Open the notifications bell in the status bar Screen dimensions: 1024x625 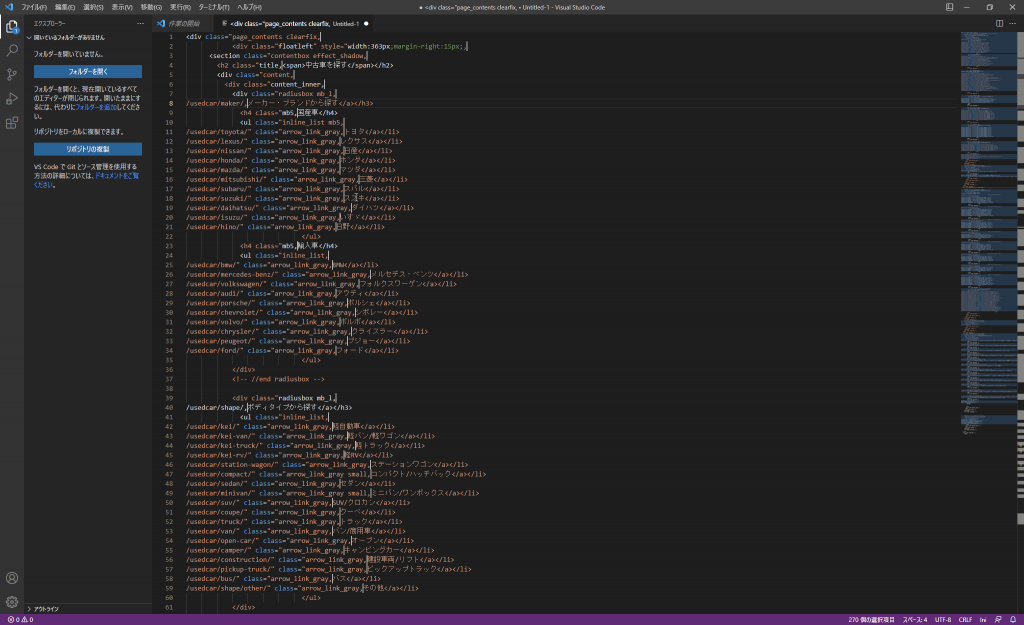1013,620
